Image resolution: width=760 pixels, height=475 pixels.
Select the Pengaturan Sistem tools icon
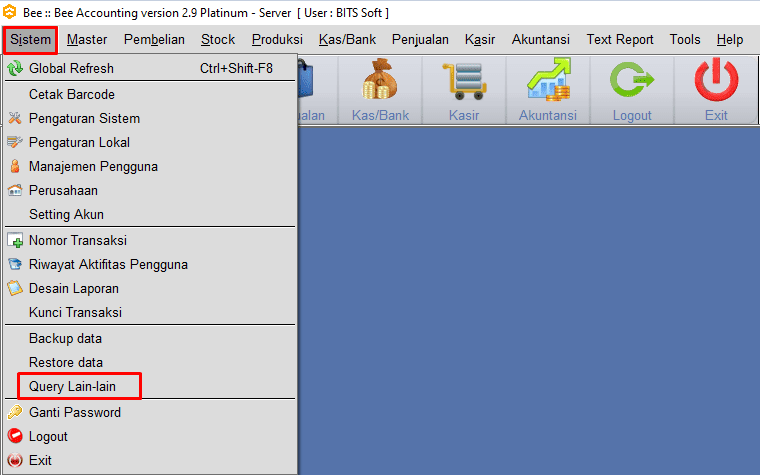(15, 118)
